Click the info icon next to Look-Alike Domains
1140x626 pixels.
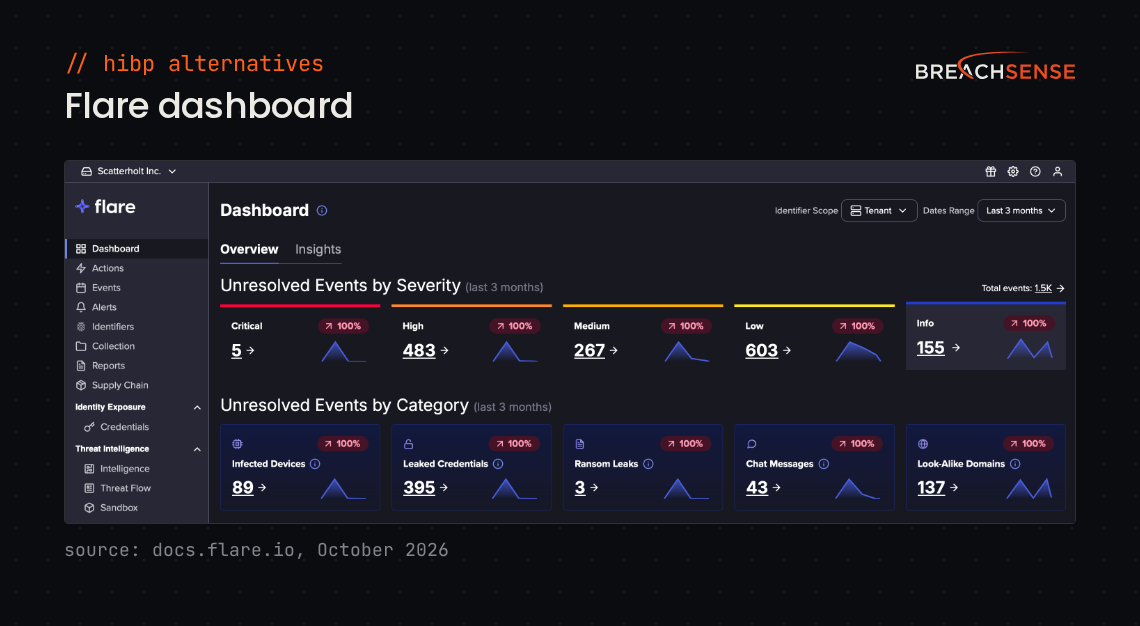[1015, 464]
